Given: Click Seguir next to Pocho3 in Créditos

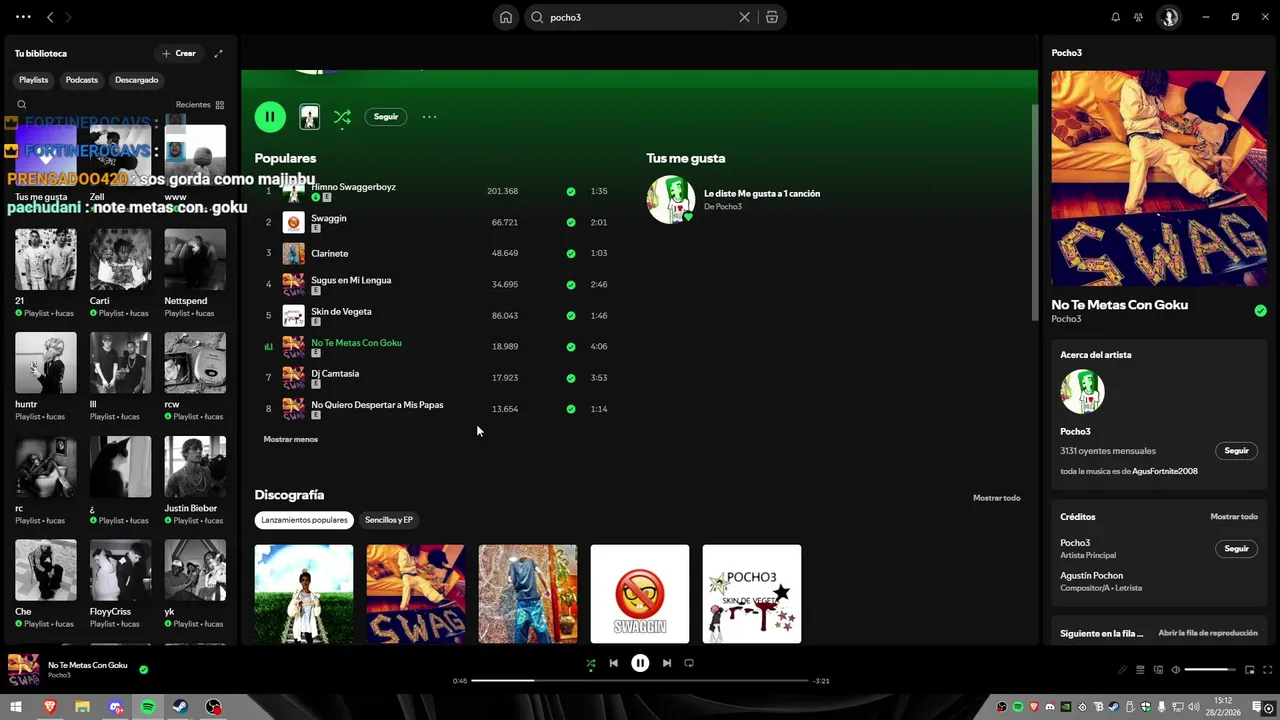Looking at the screenshot, I should pos(1237,549).
